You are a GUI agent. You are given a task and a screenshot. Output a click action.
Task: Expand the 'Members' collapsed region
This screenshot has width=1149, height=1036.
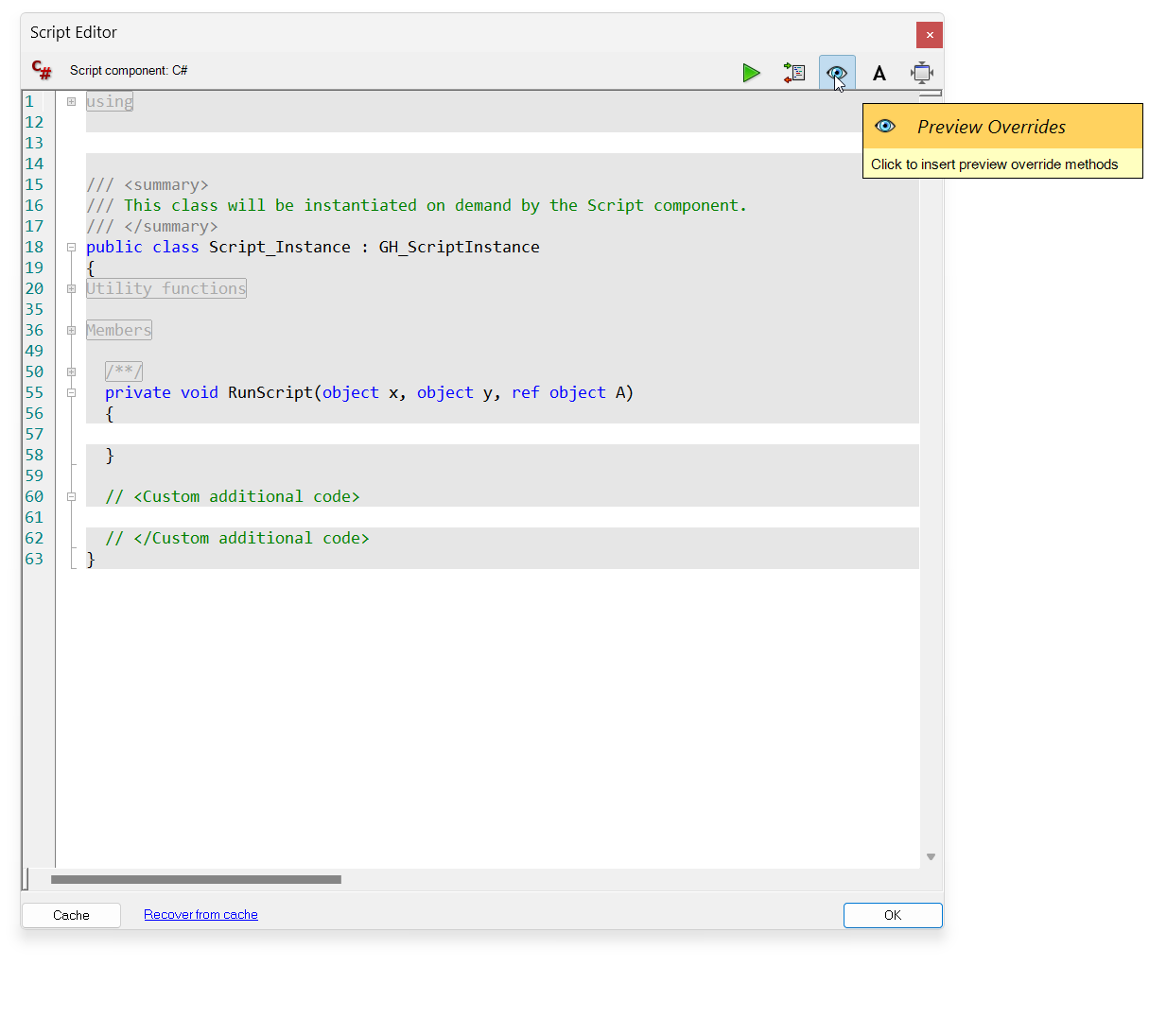click(x=71, y=330)
